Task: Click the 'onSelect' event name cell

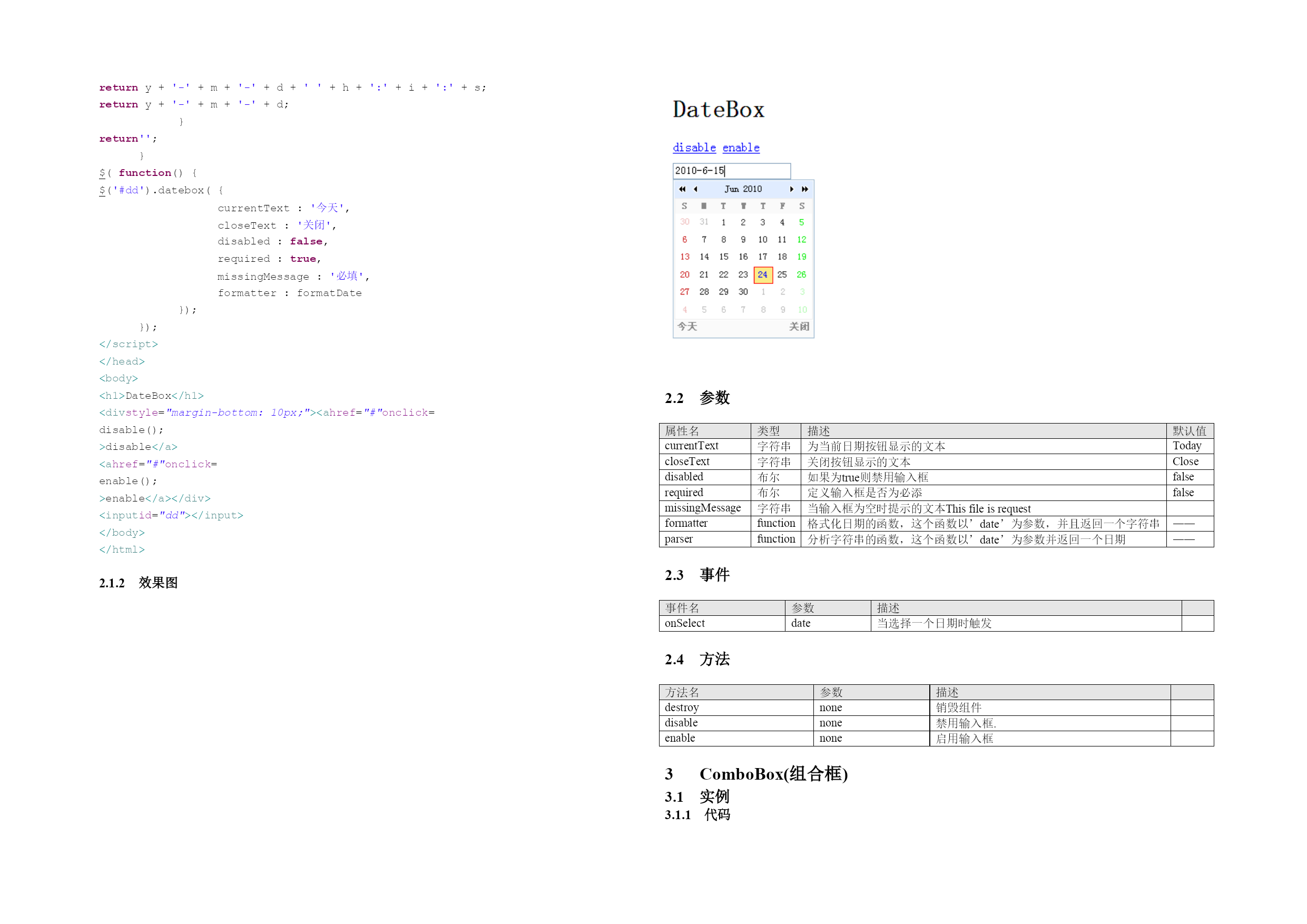Action: click(x=722, y=623)
